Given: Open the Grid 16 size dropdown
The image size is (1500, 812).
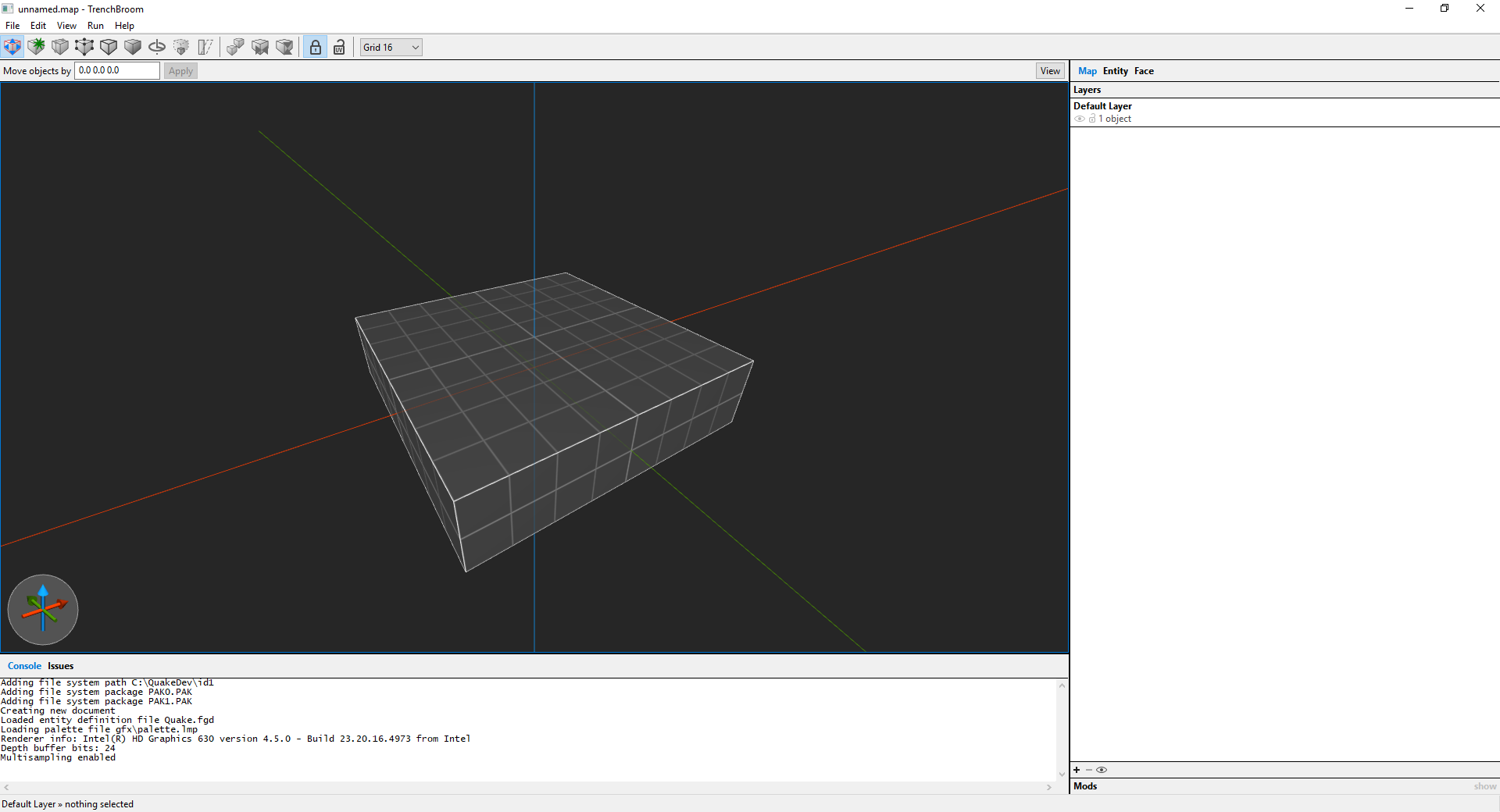Looking at the screenshot, I should (390, 47).
